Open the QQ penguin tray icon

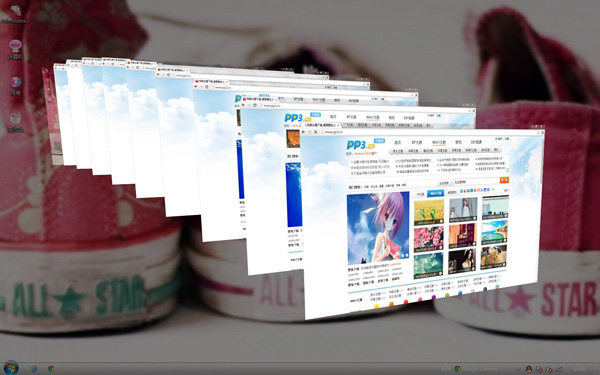click(529, 369)
